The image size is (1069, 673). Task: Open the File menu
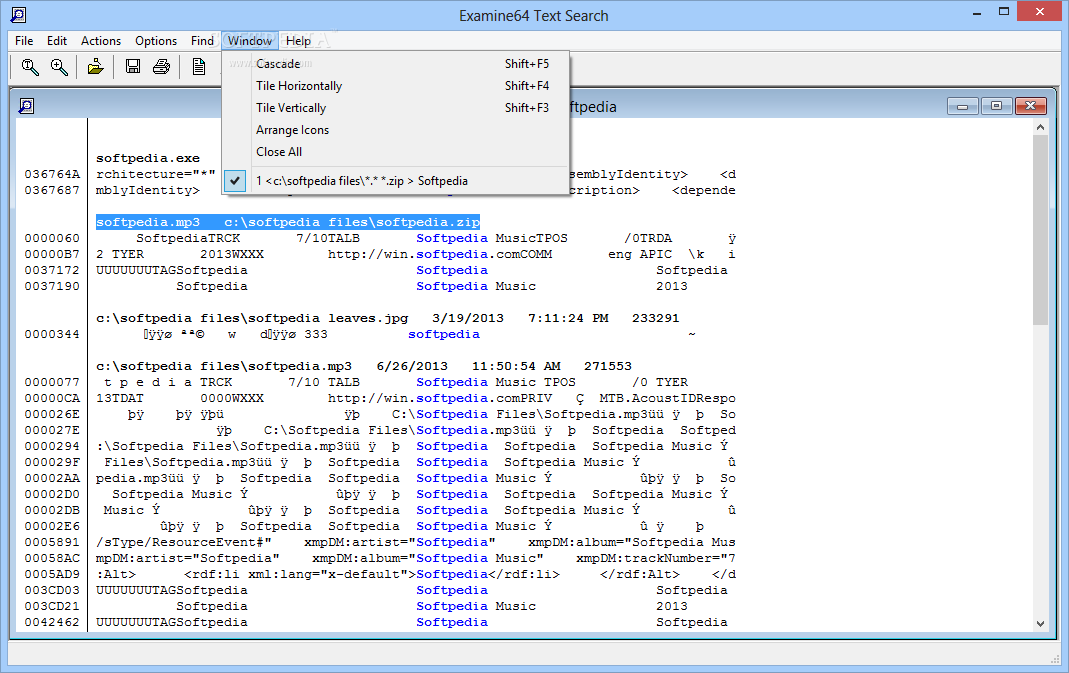tap(24, 41)
